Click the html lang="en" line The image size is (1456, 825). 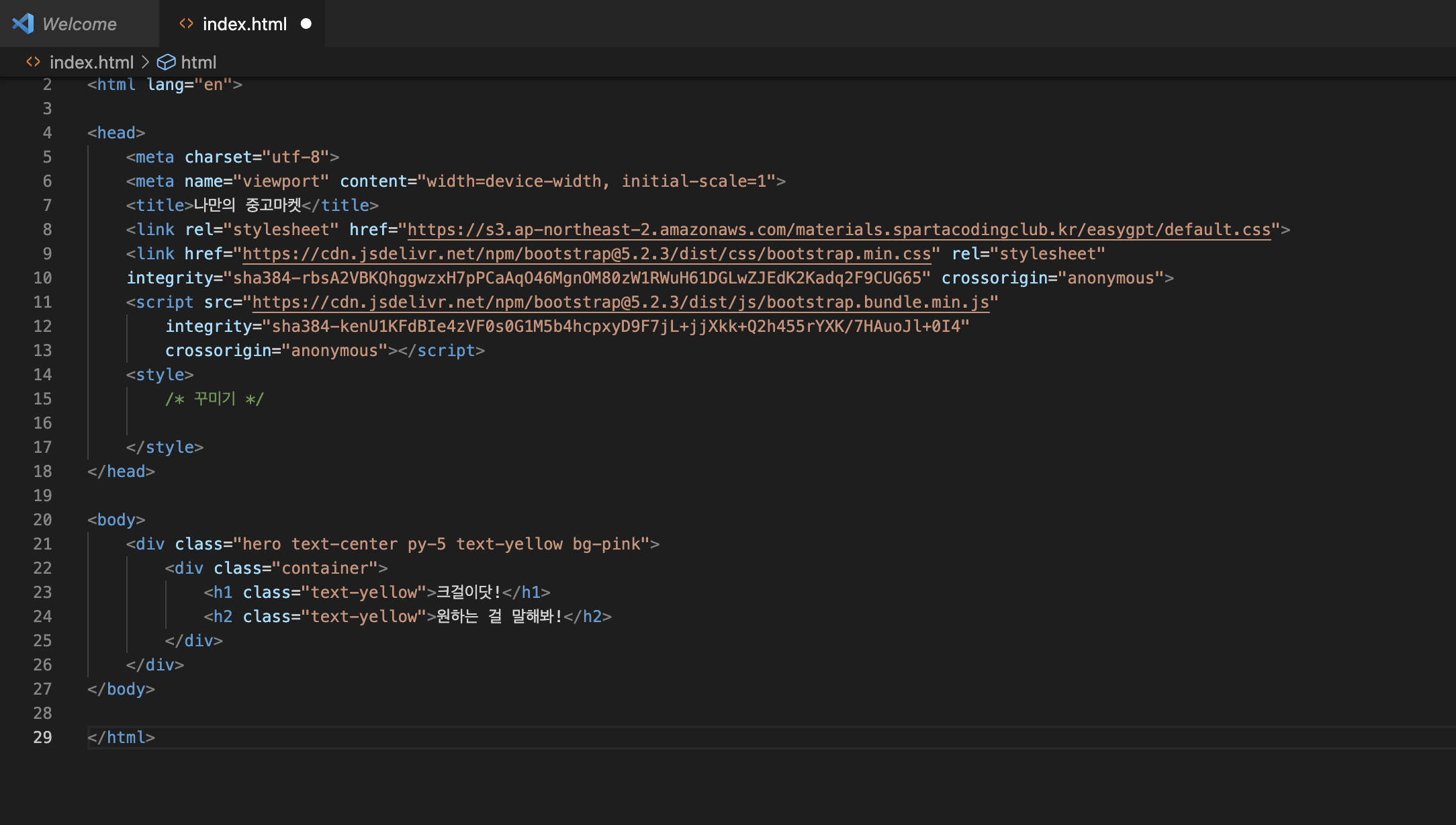(x=165, y=85)
